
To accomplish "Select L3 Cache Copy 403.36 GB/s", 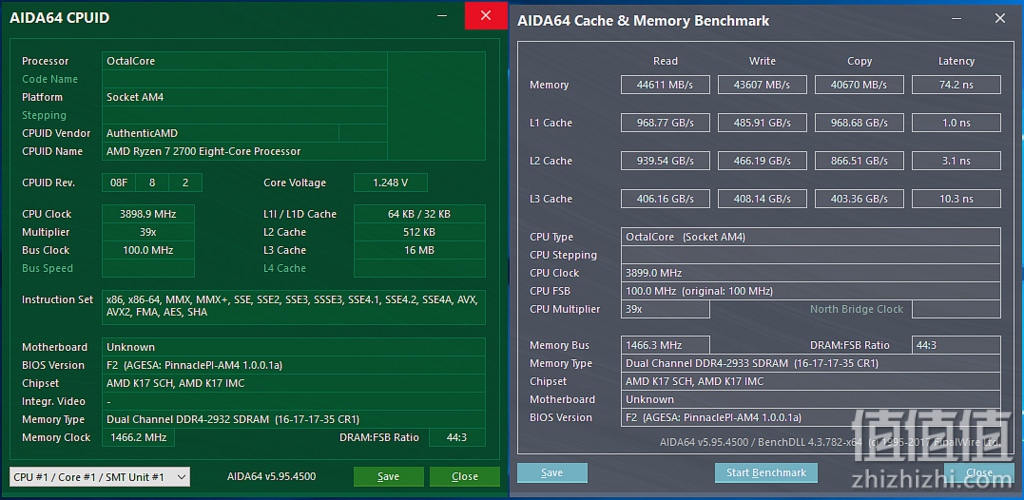I will (859, 198).
